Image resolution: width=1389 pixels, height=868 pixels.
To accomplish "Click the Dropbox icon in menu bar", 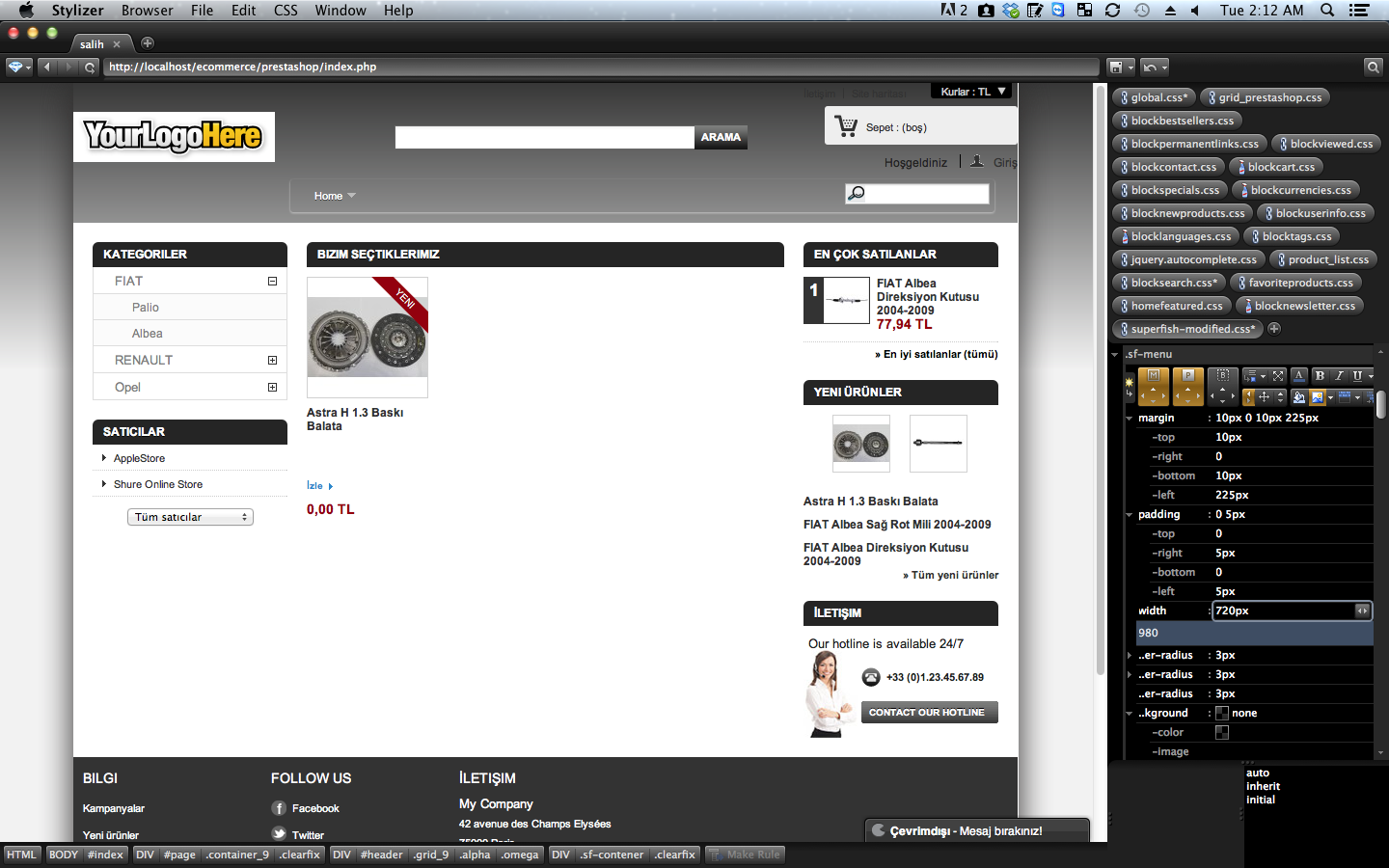I will (1011, 10).
